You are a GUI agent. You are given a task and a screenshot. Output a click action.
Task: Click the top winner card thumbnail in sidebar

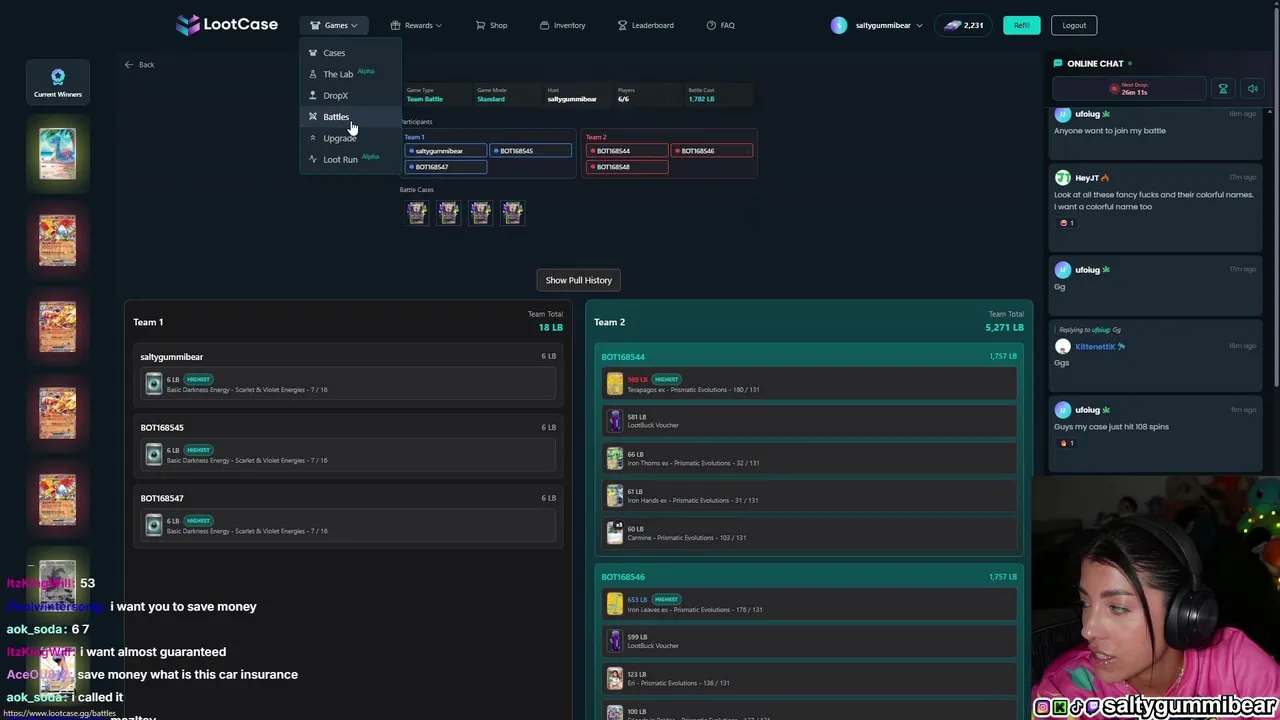click(x=57, y=154)
